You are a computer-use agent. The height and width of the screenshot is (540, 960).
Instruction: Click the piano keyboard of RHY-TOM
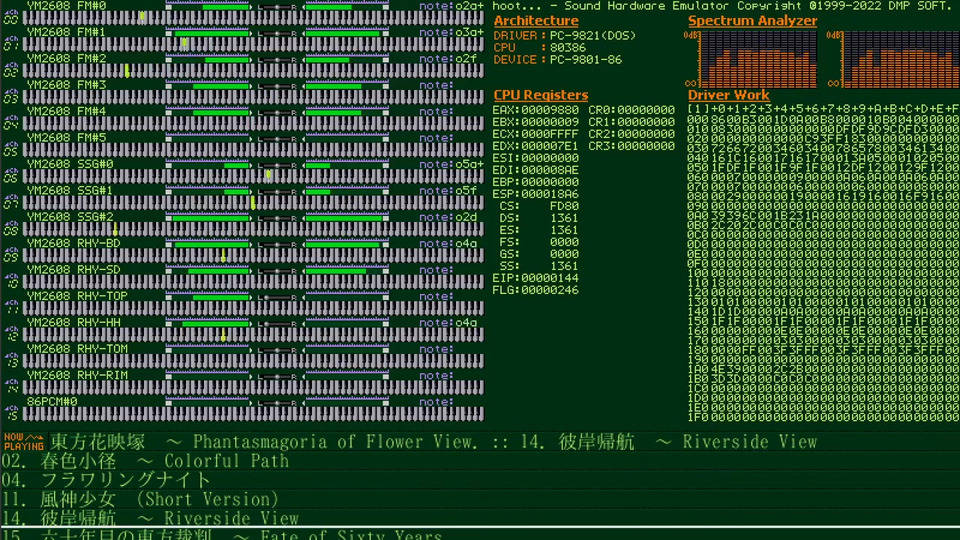[x=253, y=361]
